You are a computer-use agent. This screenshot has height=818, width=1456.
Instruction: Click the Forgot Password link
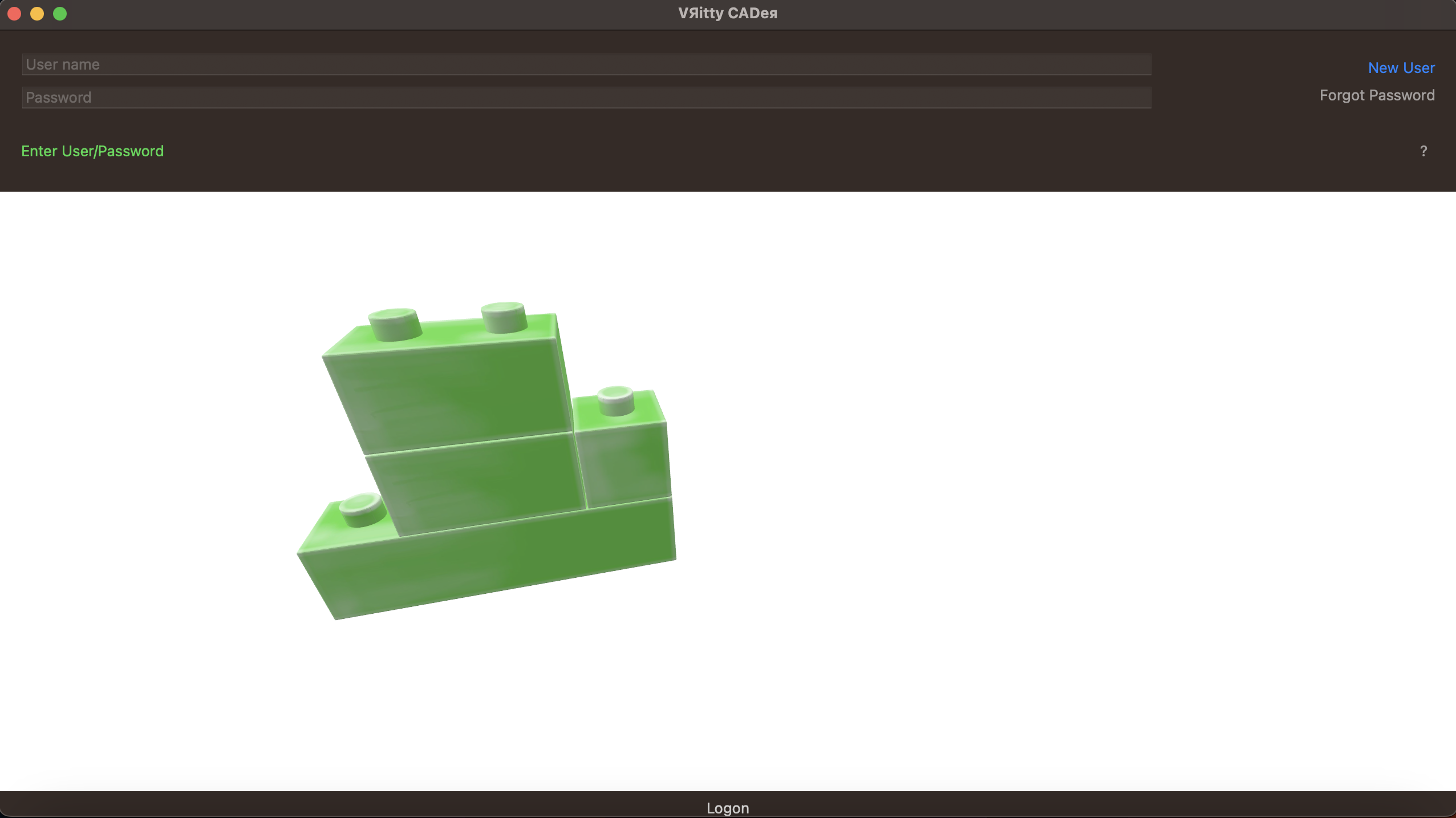click(1377, 95)
